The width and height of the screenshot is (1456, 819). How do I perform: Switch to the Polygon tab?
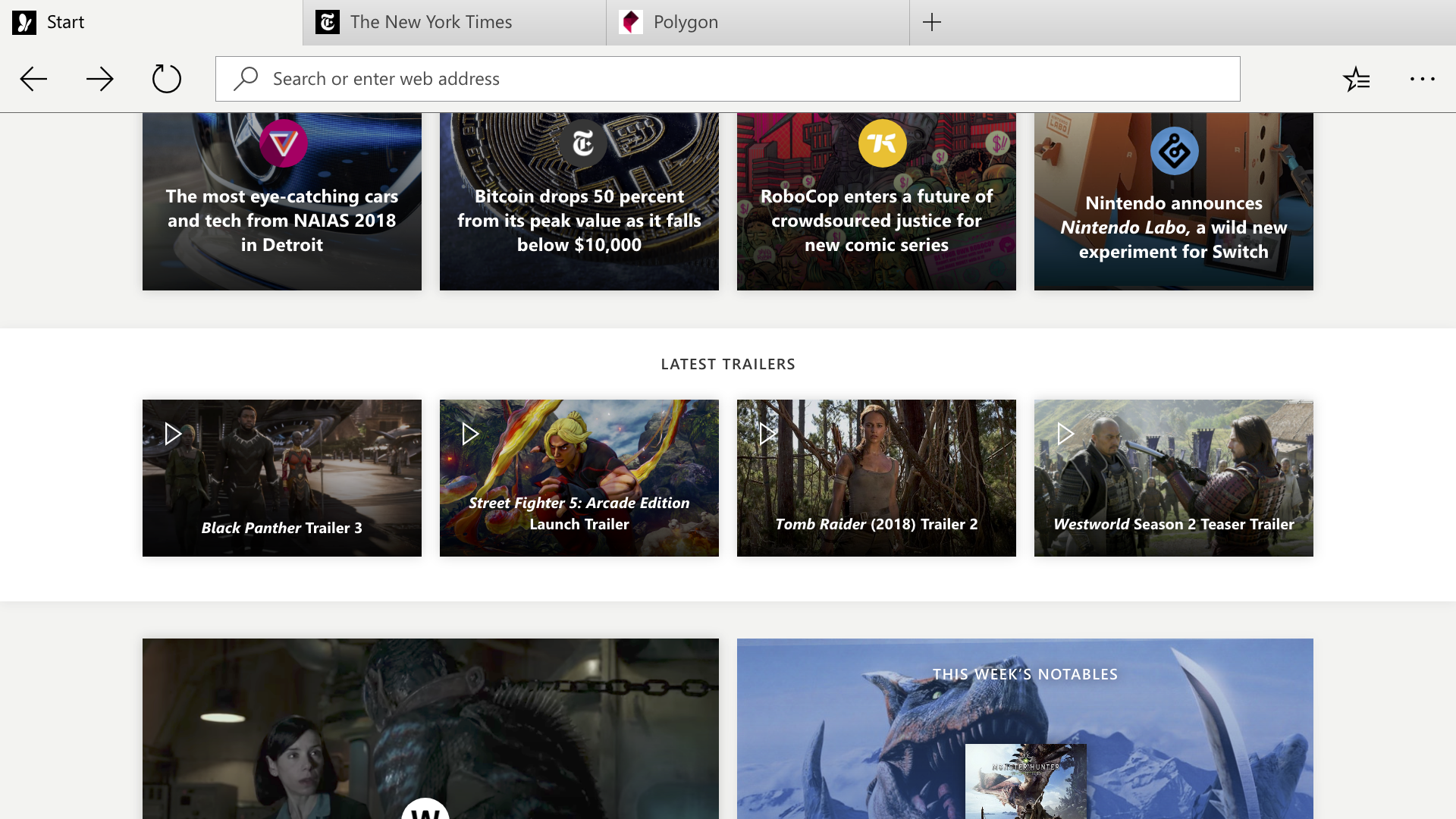pos(758,23)
